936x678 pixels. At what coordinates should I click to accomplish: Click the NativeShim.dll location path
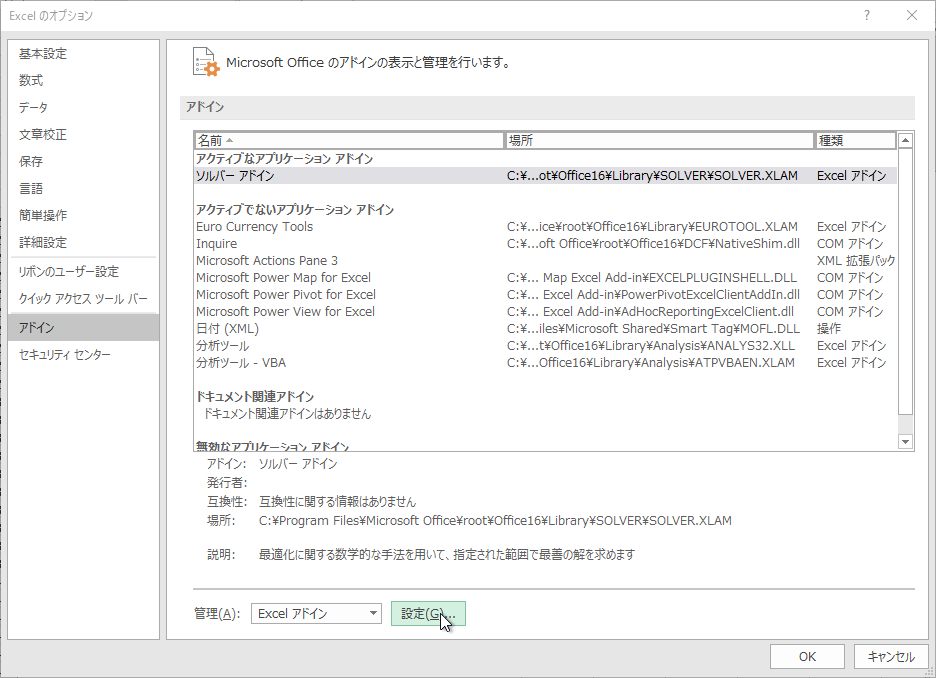coord(653,244)
